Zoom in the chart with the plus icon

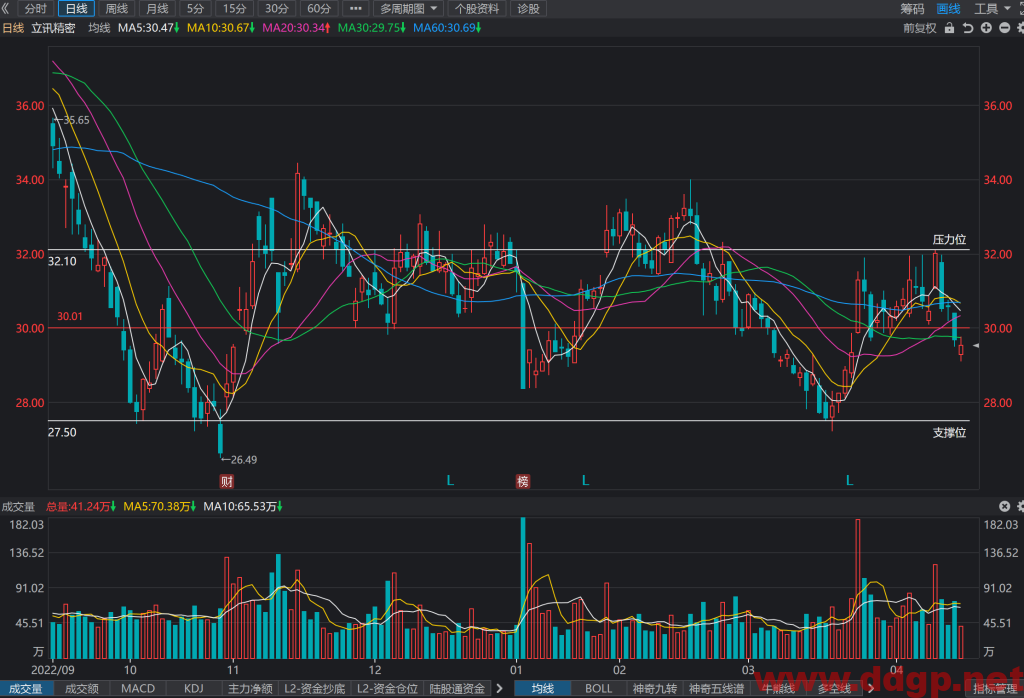986,28
